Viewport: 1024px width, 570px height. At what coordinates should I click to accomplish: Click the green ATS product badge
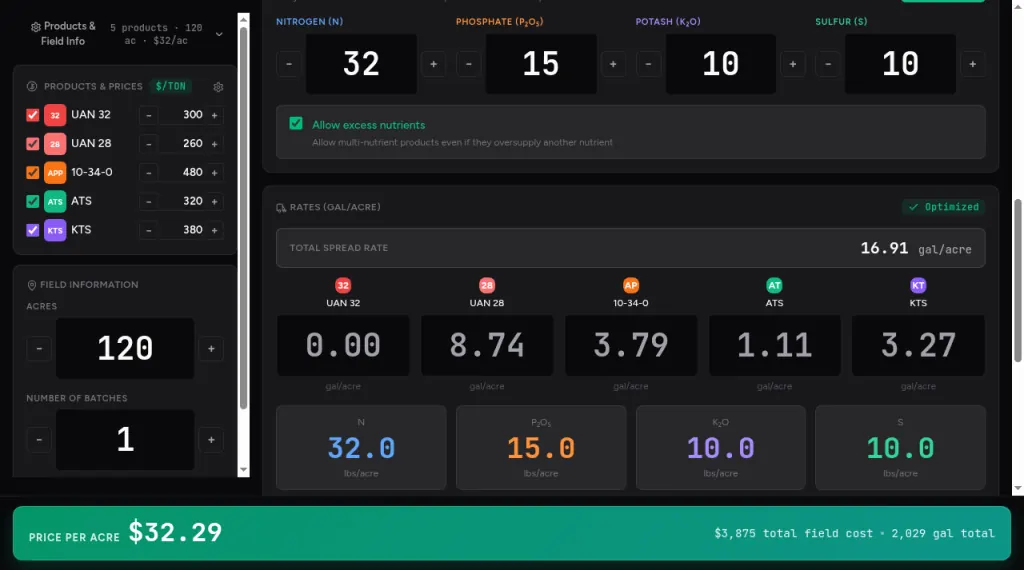[55, 201]
